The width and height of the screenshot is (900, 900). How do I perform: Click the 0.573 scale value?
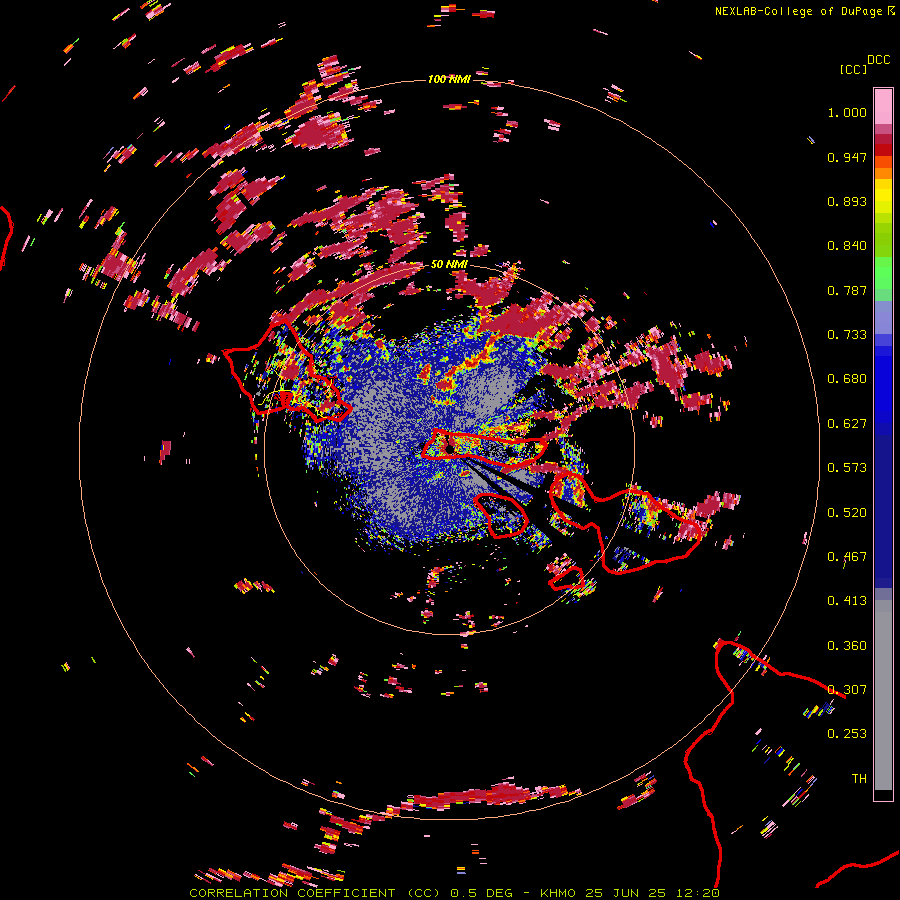click(847, 468)
